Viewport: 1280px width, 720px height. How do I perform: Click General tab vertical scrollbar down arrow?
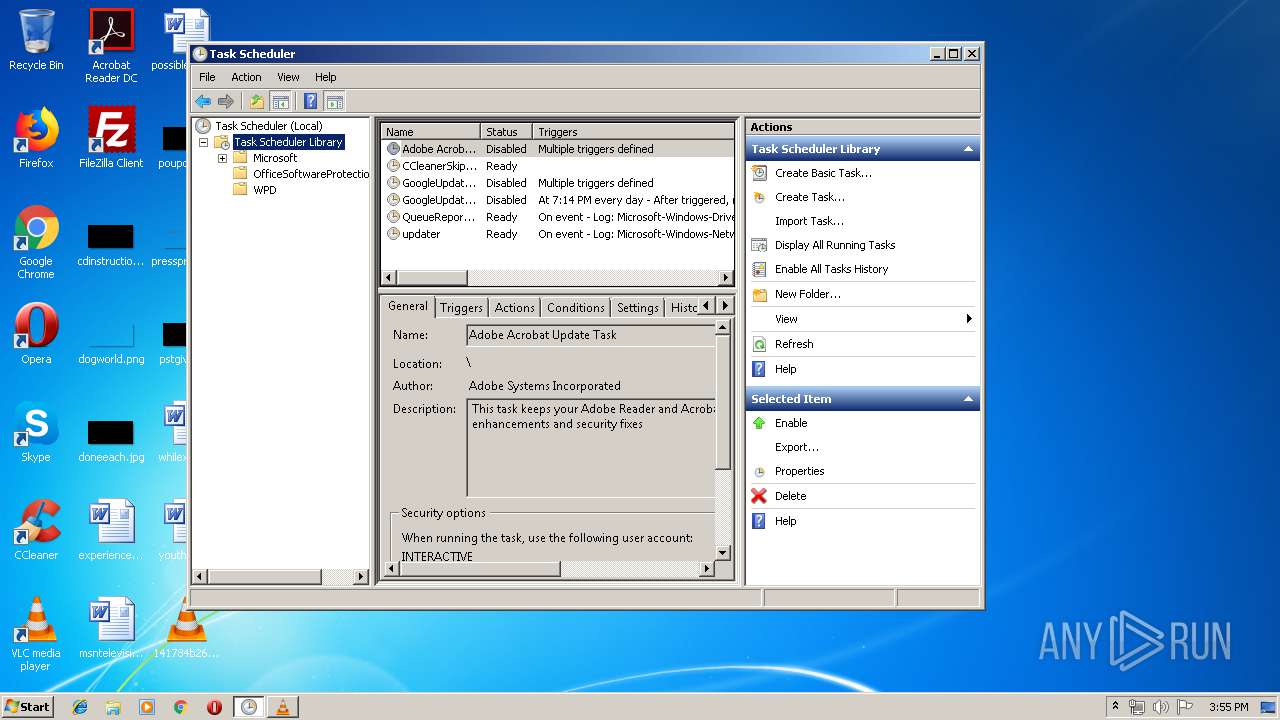pyautogui.click(x=723, y=551)
